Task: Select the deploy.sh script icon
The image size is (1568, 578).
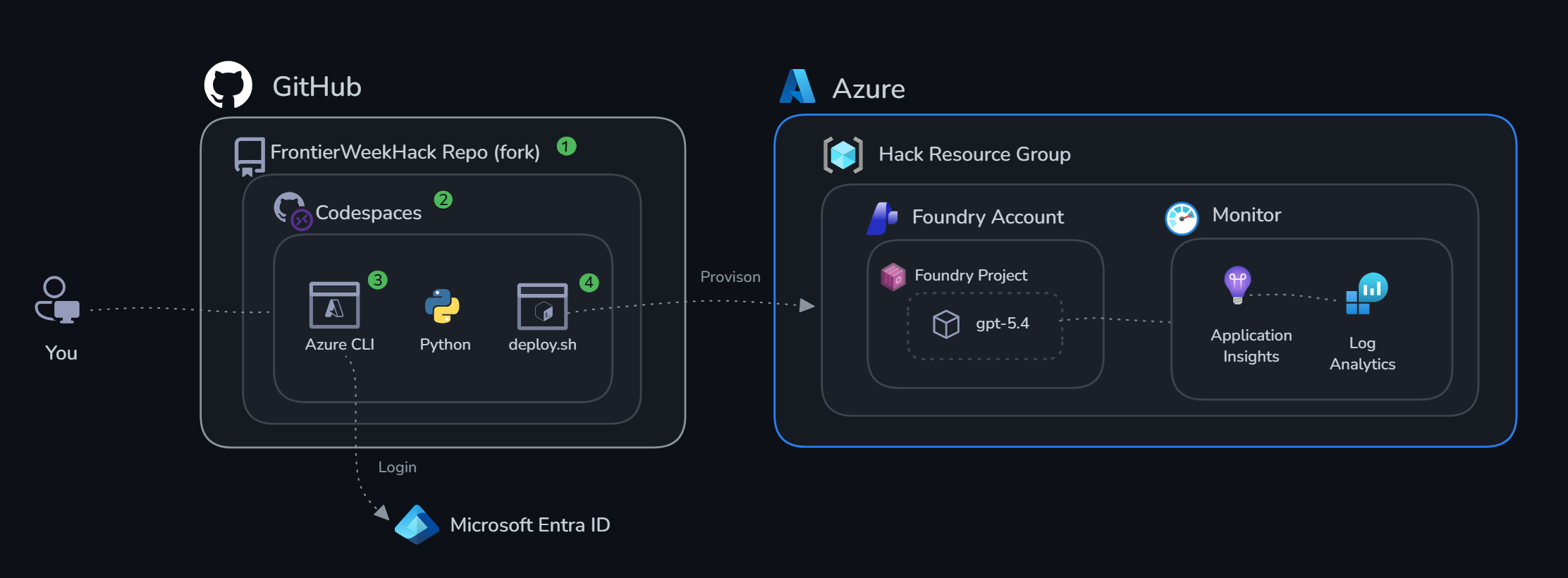Action: pos(542,307)
